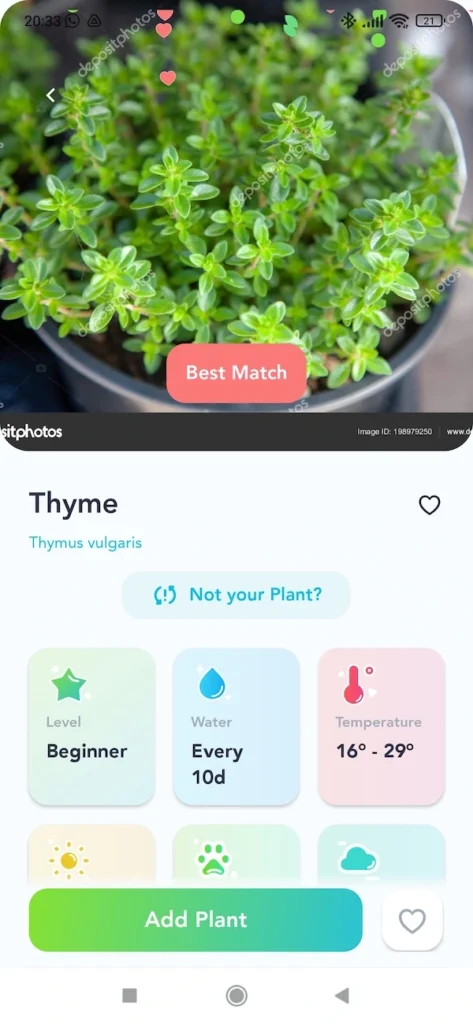
Task: Open the Level Beginner card
Action: [x=91, y=726]
